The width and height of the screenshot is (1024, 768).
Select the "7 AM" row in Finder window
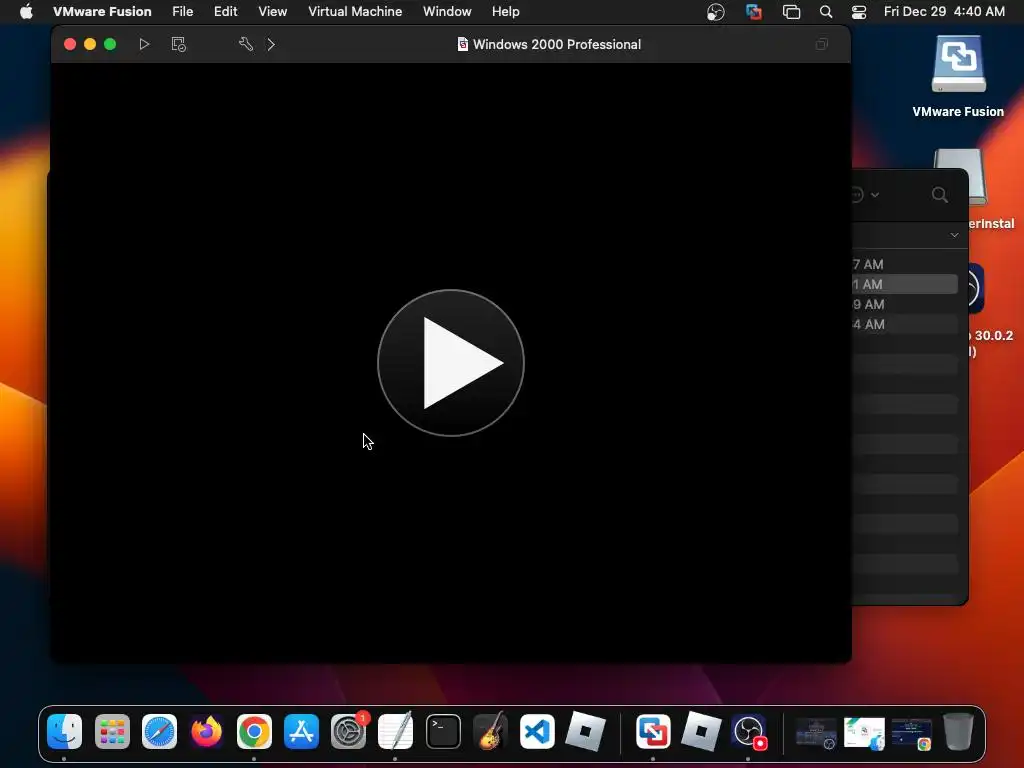point(904,264)
